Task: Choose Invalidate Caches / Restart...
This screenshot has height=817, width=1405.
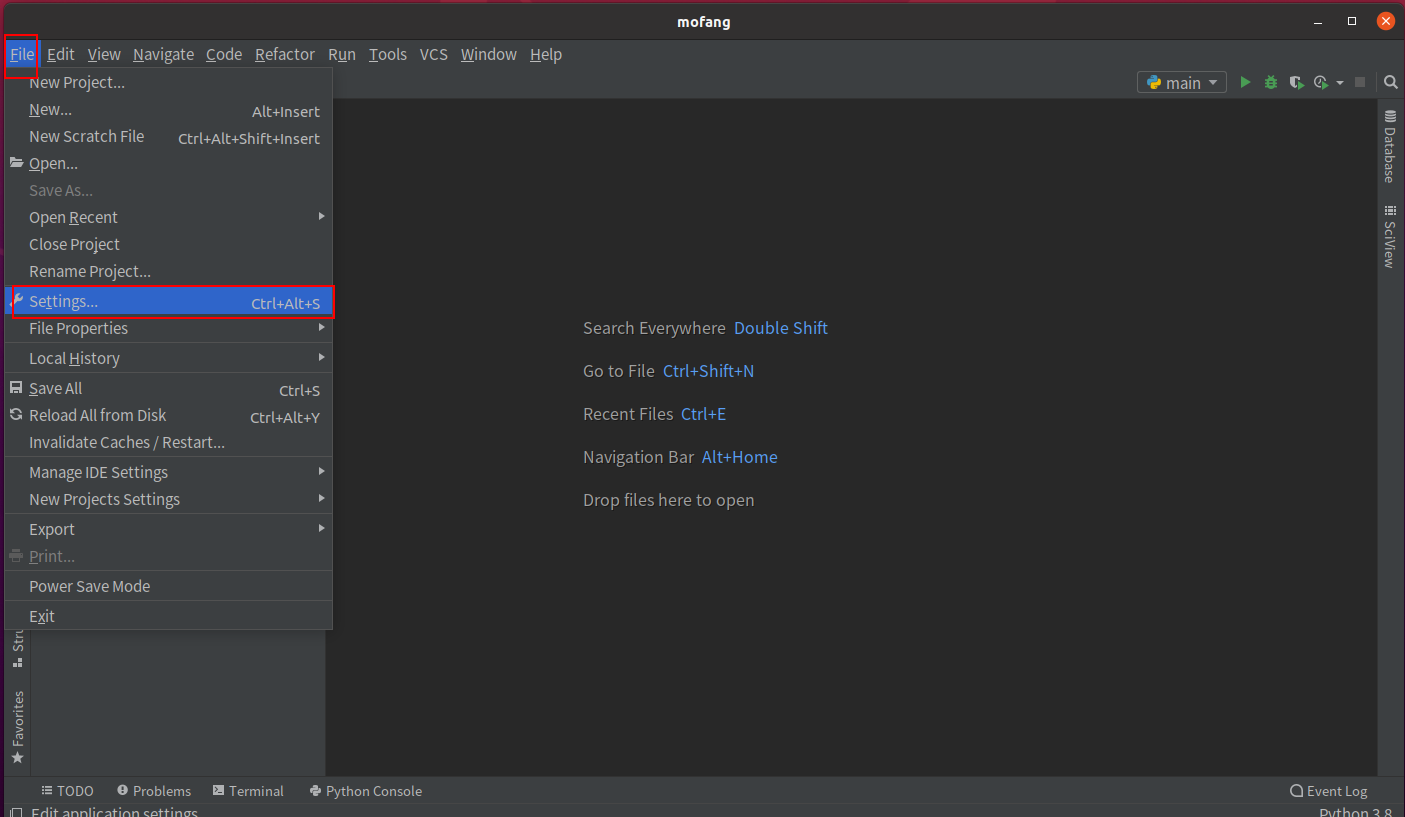Action: [168, 442]
